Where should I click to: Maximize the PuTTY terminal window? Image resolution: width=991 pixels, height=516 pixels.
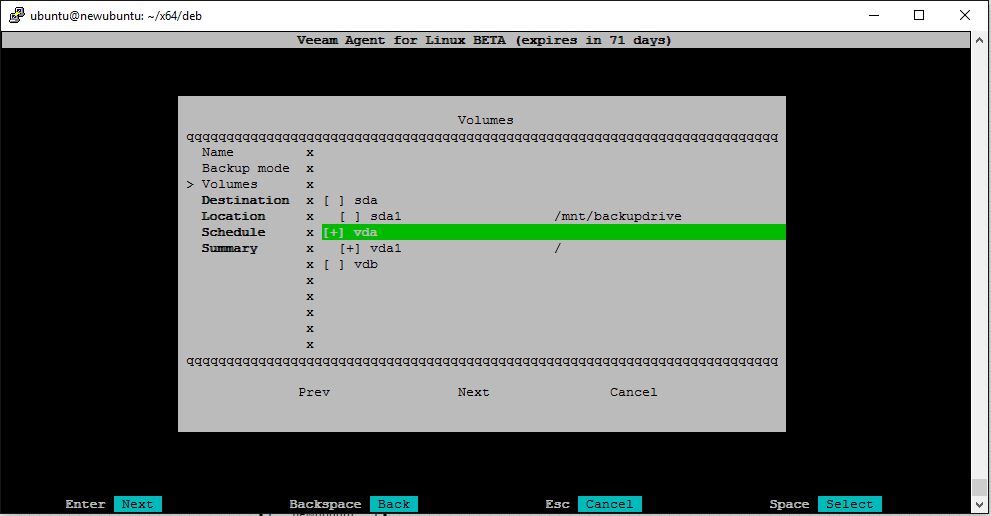click(x=920, y=15)
